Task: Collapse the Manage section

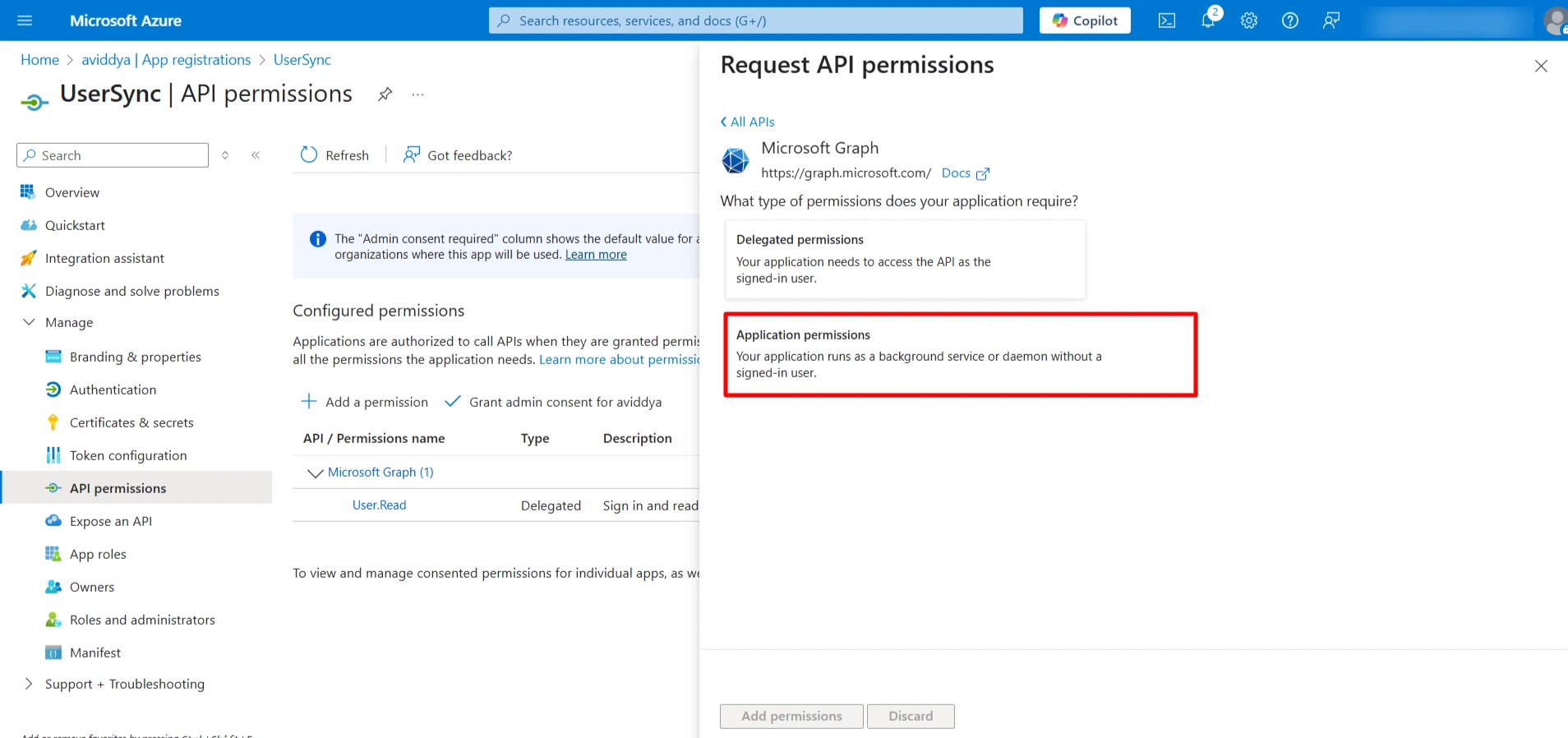Action: click(x=29, y=322)
